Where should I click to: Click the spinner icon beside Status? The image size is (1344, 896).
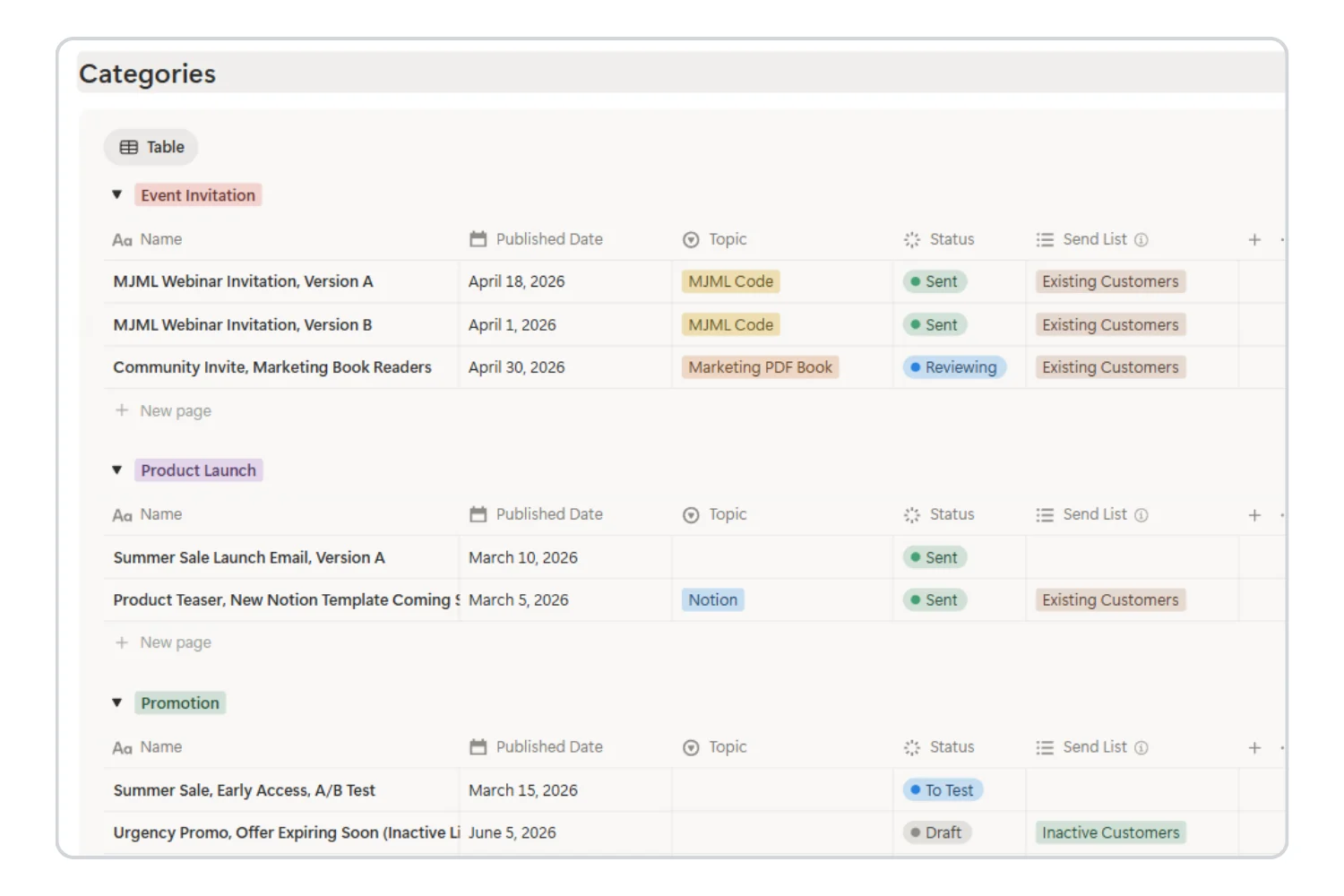(x=911, y=239)
